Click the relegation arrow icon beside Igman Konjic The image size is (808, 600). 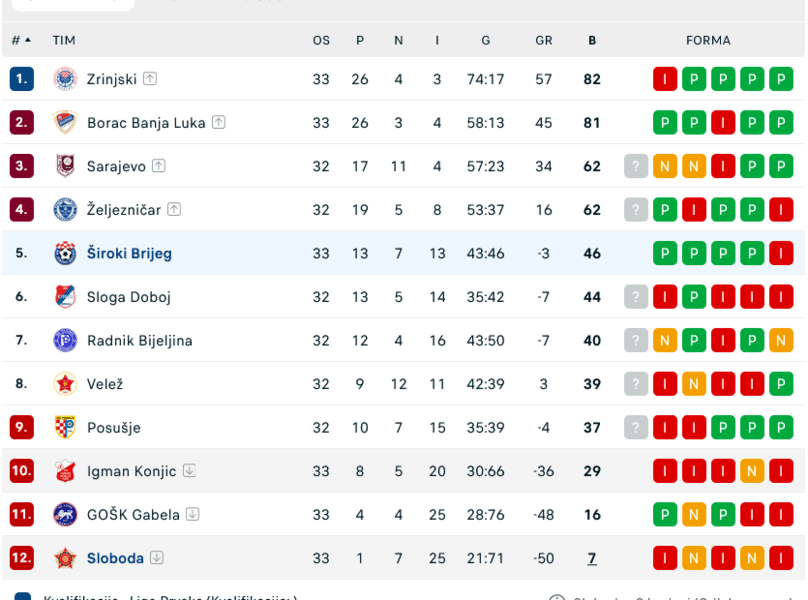tap(189, 471)
